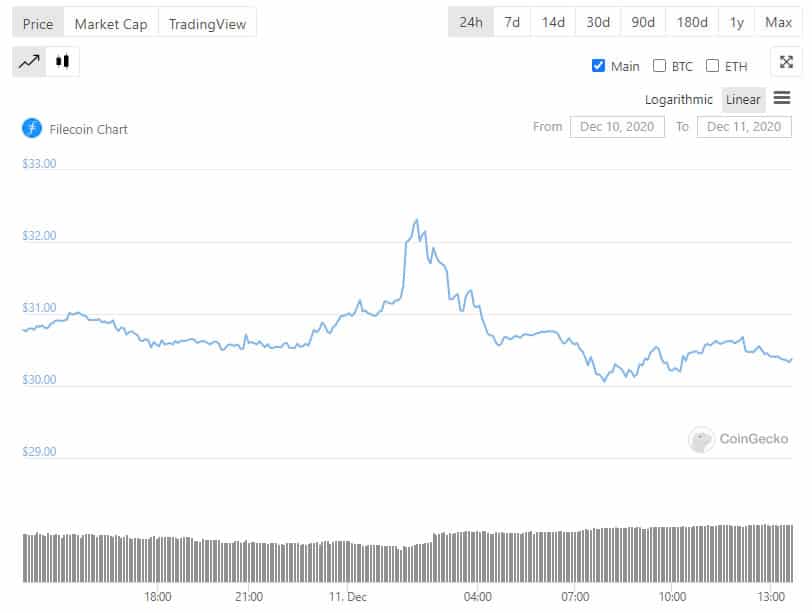Switch to the TradingView tab
This screenshot has height=613, width=812.
(206, 22)
